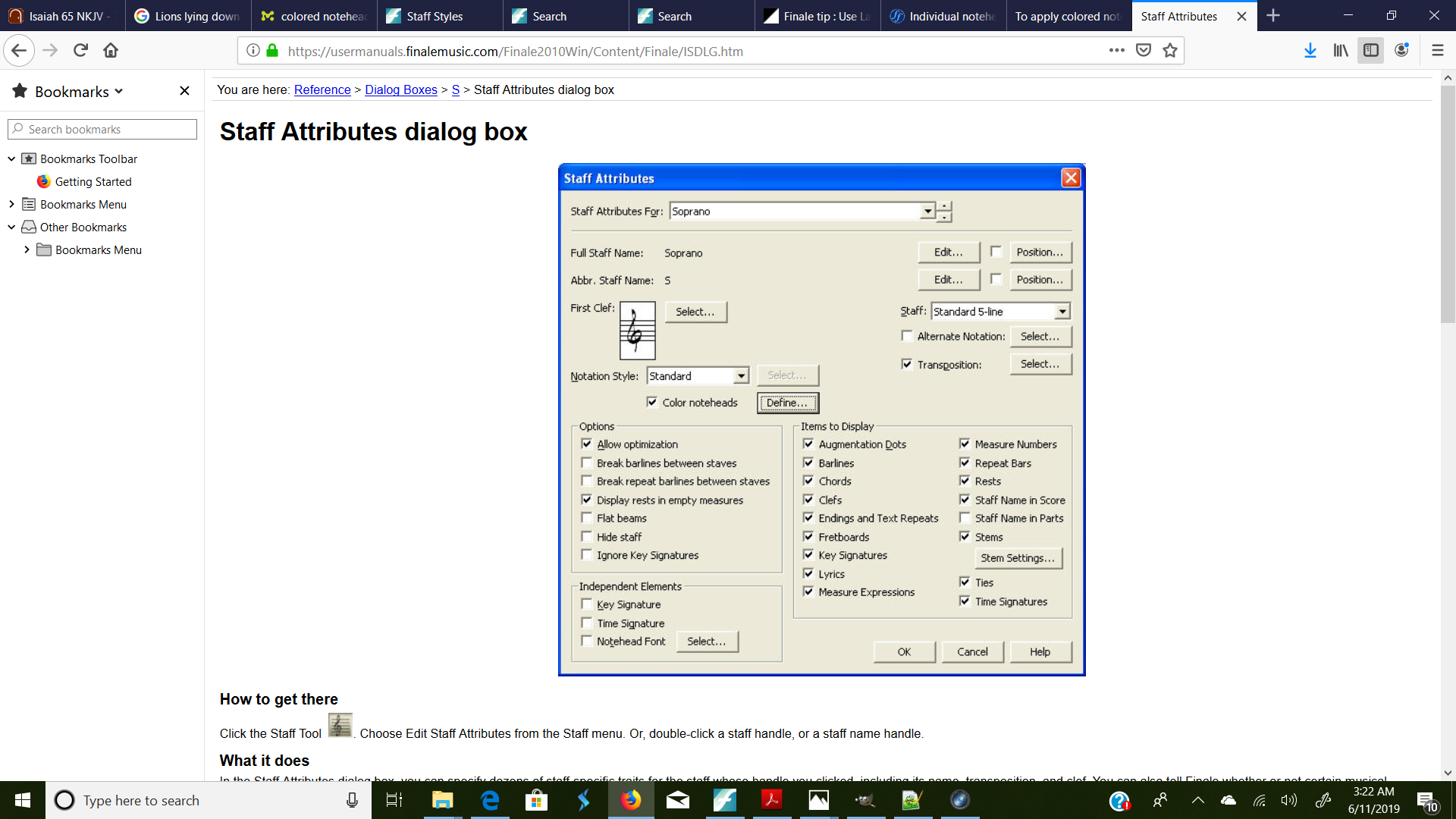This screenshot has height=819, width=1456.
Task: Click the Reference breadcrumb link
Action: (322, 89)
